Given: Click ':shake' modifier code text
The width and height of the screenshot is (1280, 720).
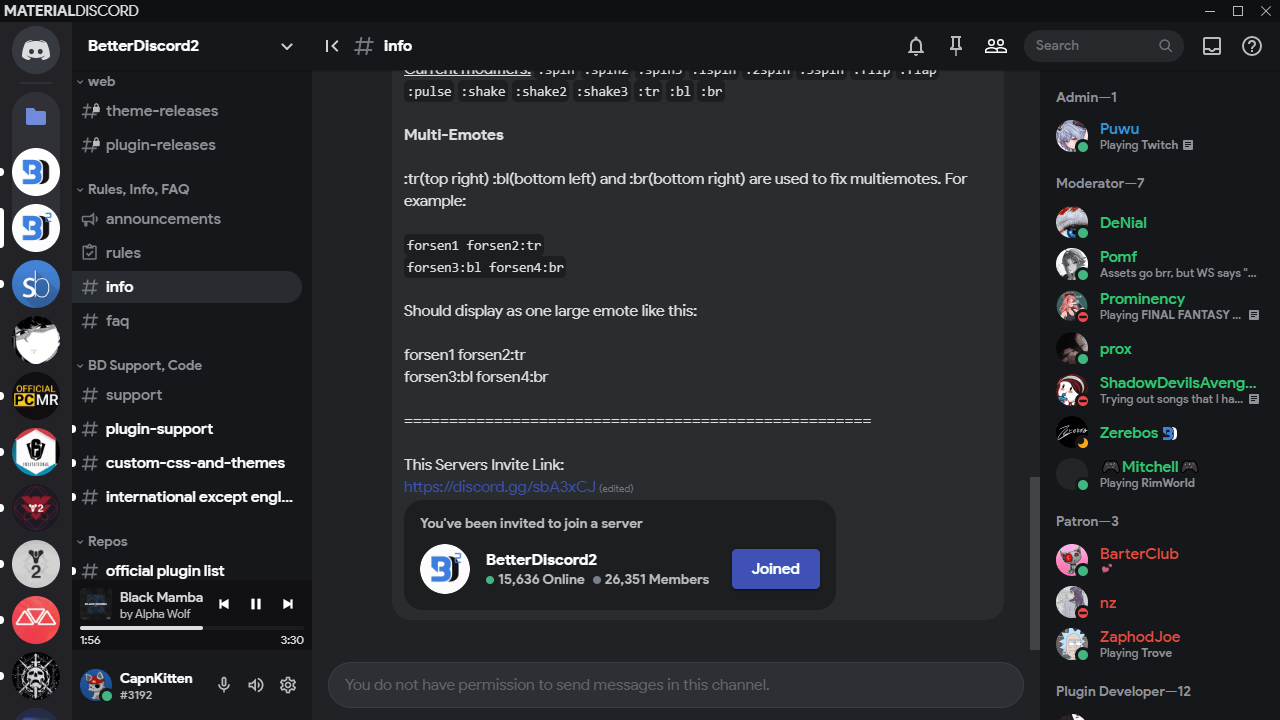Looking at the screenshot, I should click(x=484, y=92).
